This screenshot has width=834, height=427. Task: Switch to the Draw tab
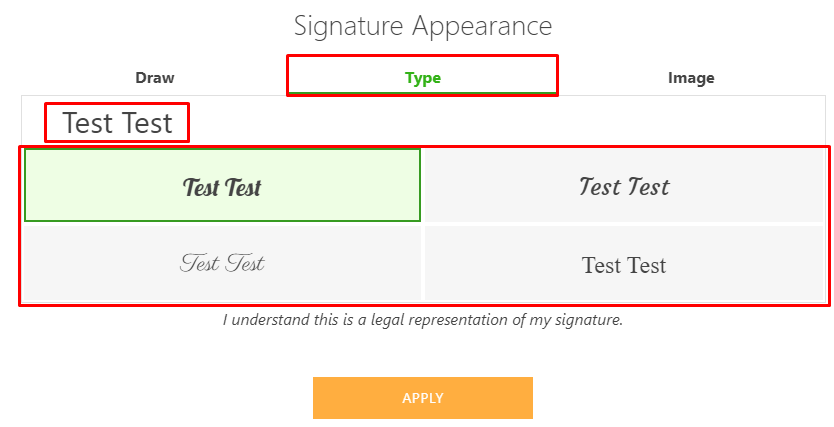pyautogui.click(x=155, y=78)
